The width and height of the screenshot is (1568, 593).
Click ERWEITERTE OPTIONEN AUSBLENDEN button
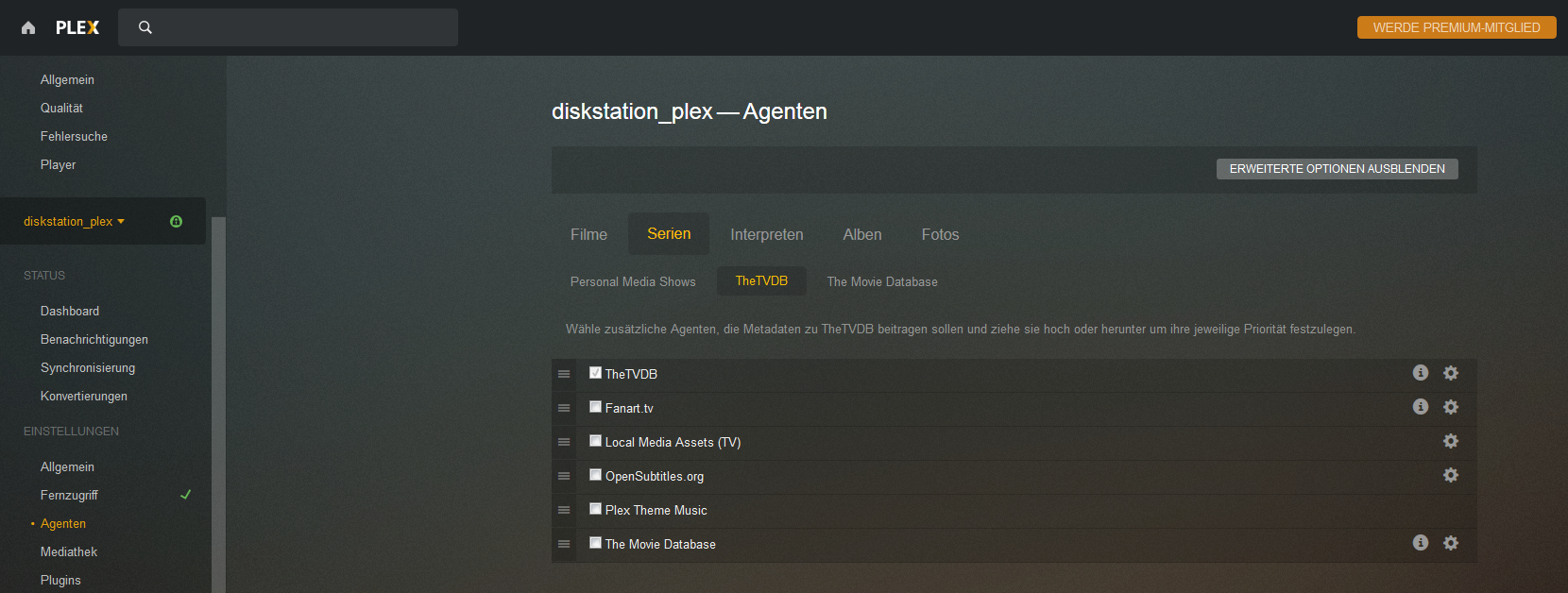pyautogui.click(x=1337, y=168)
